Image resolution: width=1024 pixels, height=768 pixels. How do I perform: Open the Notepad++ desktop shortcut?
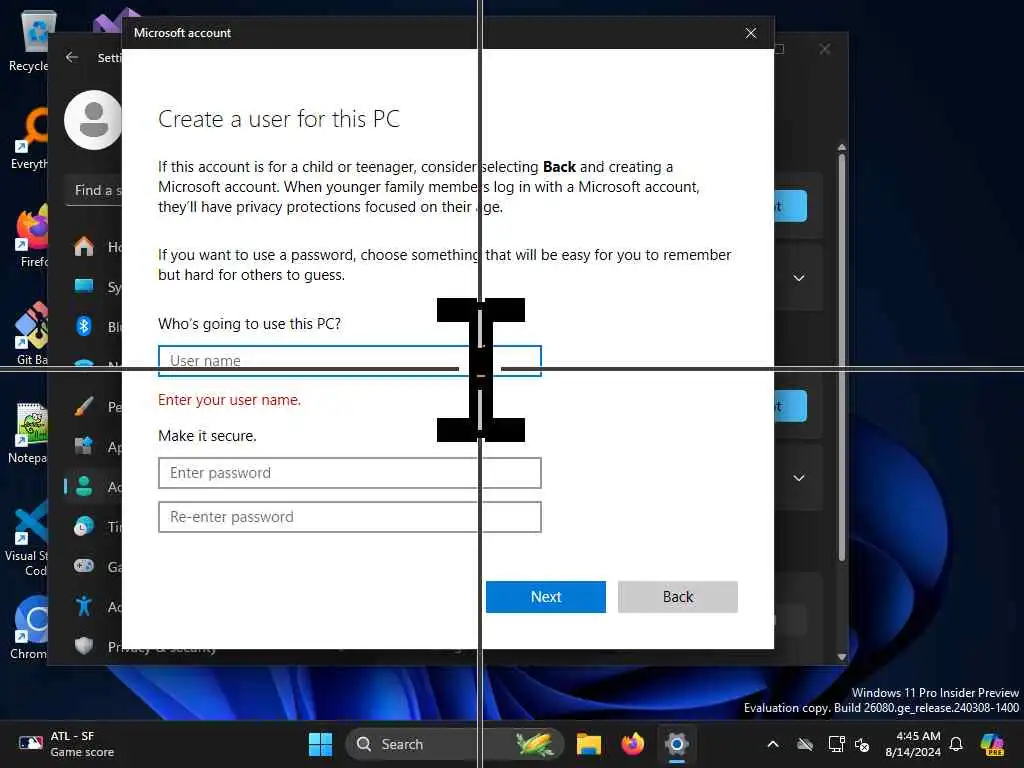(29, 432)
